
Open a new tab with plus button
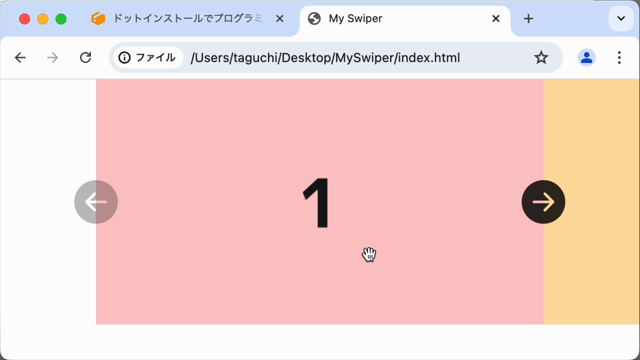coord(528,19)
